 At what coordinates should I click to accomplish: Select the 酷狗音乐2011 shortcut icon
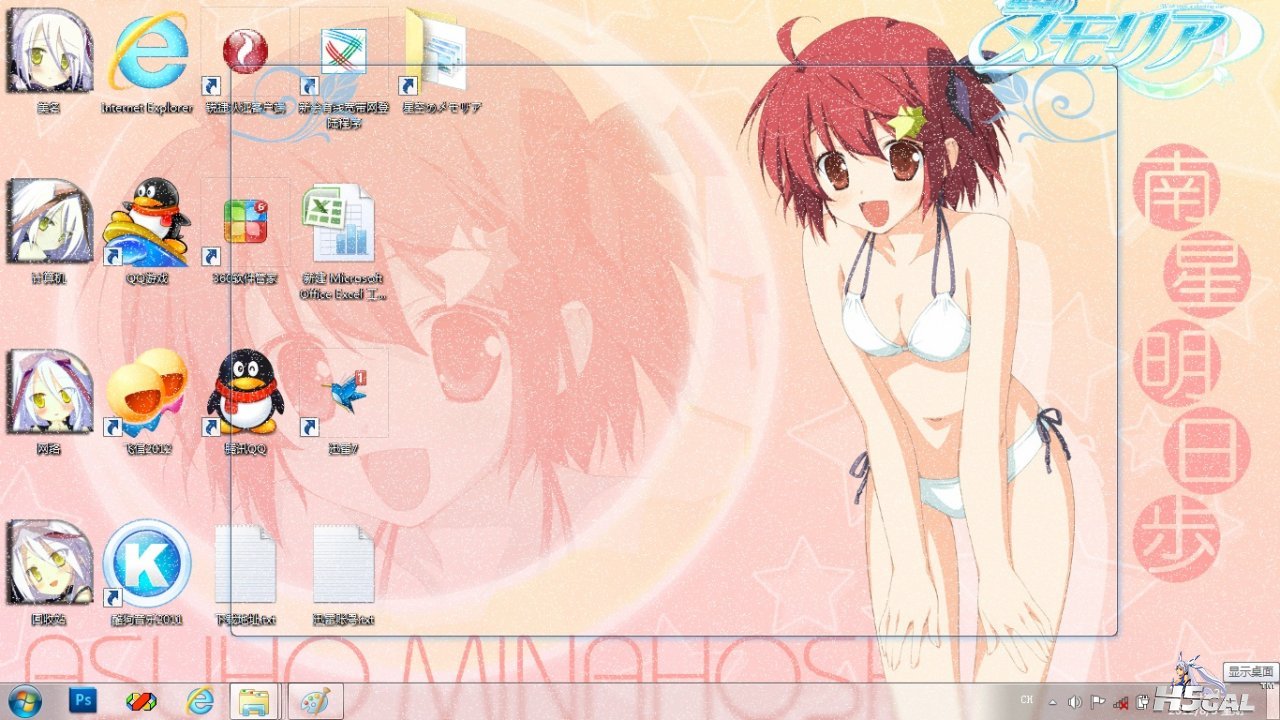pyautogui.click(x=147, y=573)
